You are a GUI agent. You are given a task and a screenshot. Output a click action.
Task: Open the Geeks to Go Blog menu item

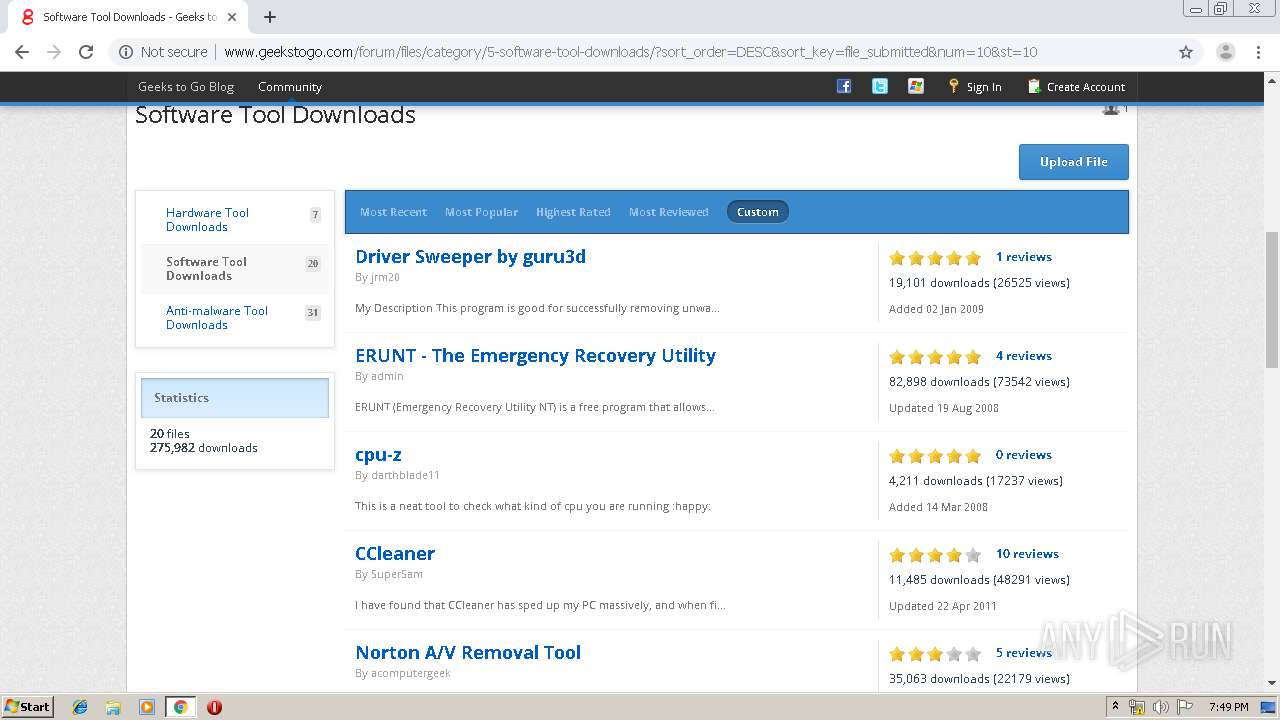click(x=186, y=87)
